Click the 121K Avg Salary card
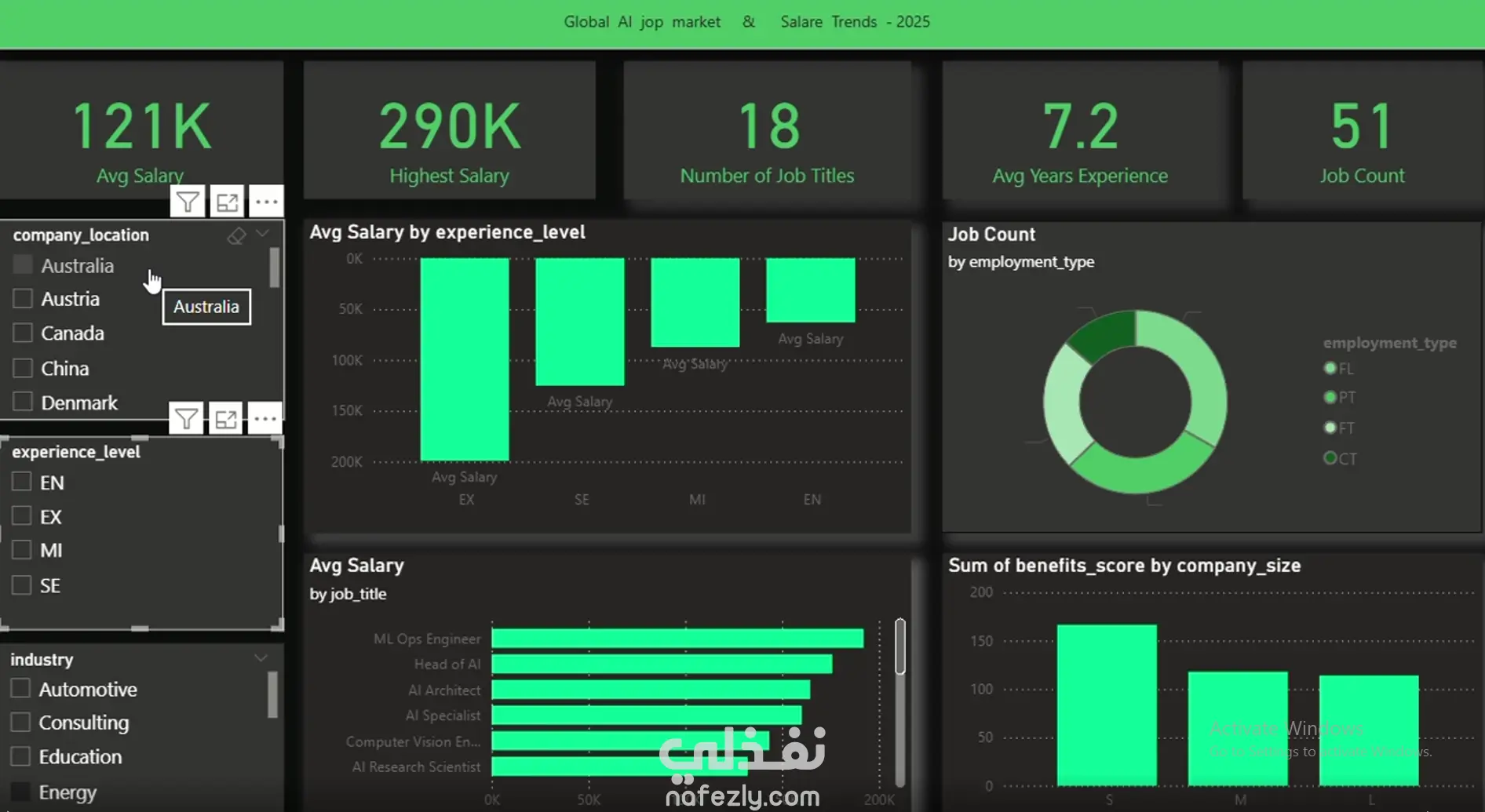 coord(141,130)
